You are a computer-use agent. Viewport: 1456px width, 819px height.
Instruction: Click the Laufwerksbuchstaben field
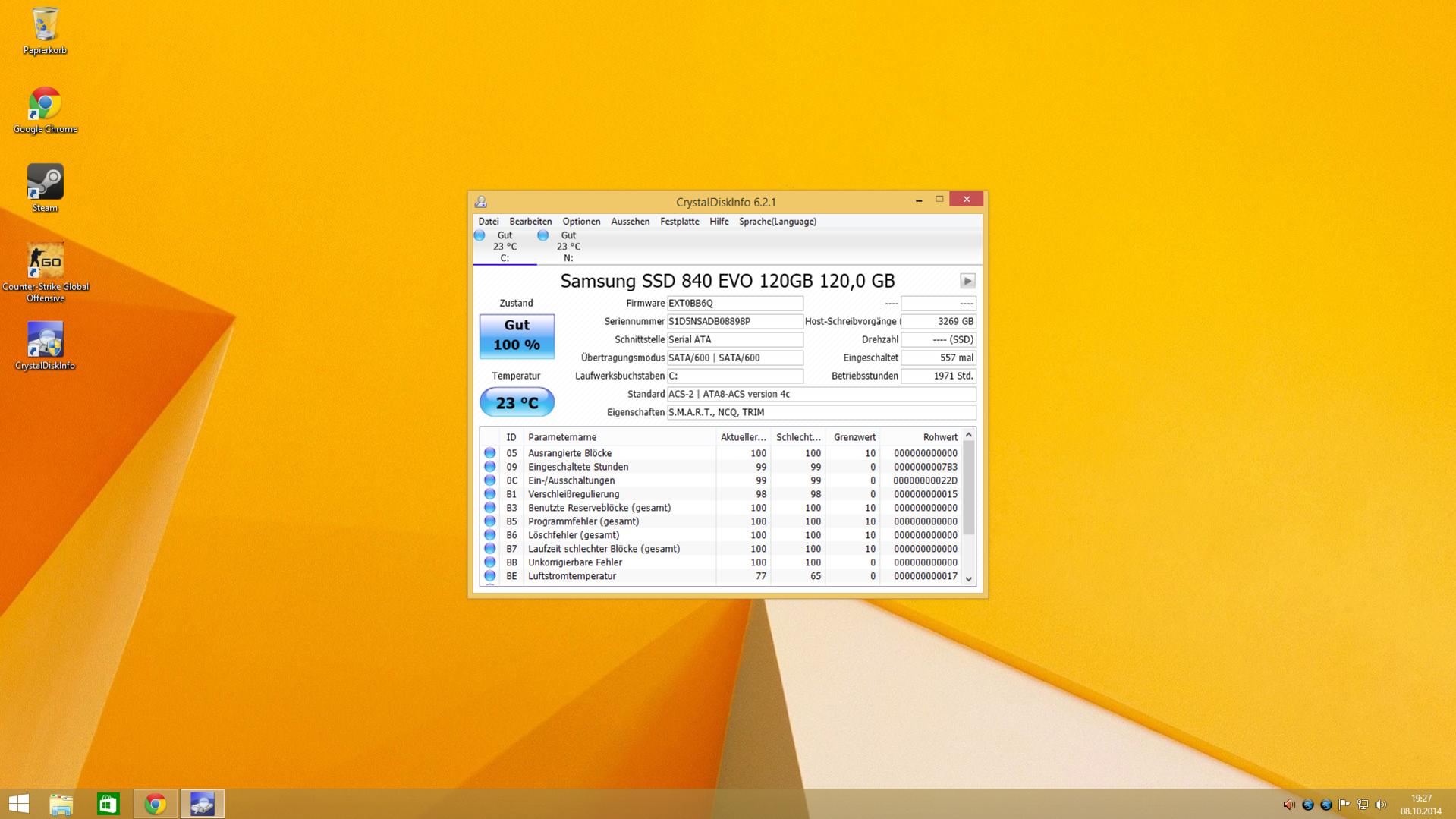734,376
